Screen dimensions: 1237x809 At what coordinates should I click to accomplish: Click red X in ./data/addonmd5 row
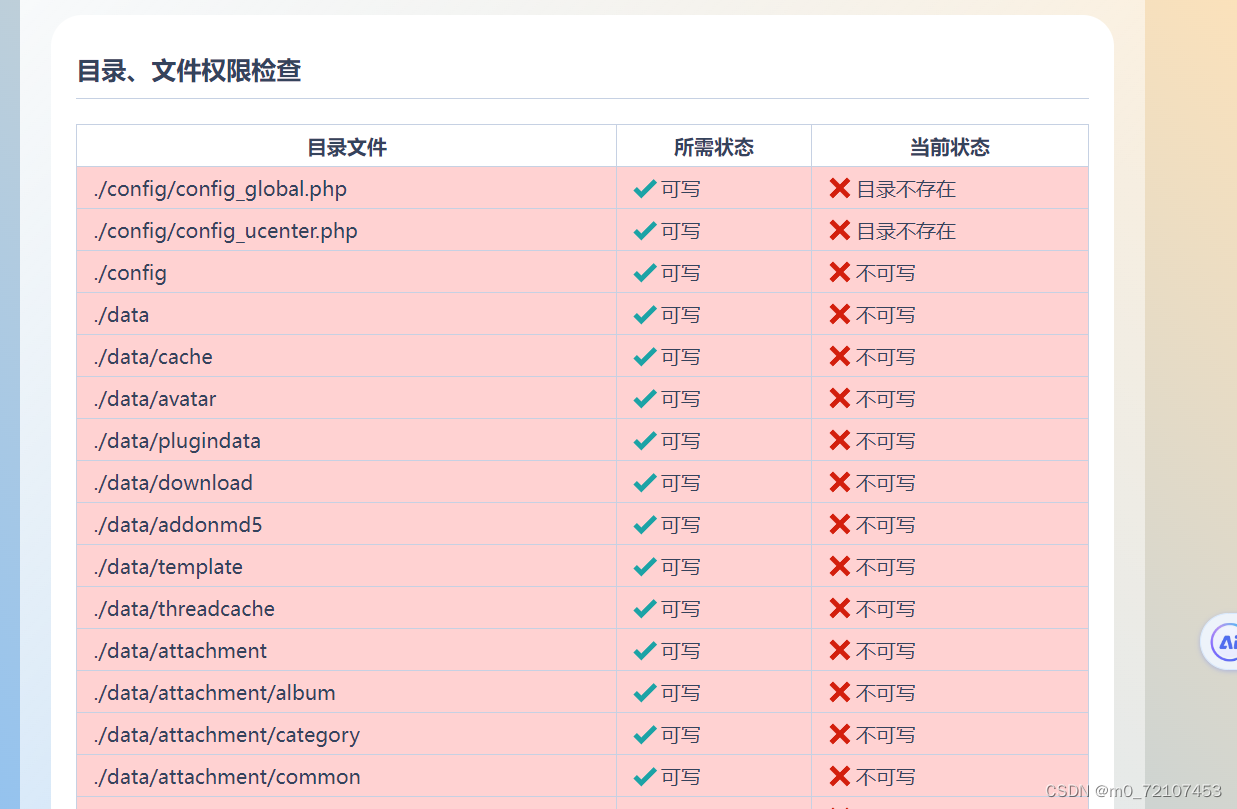coord(840,524)
